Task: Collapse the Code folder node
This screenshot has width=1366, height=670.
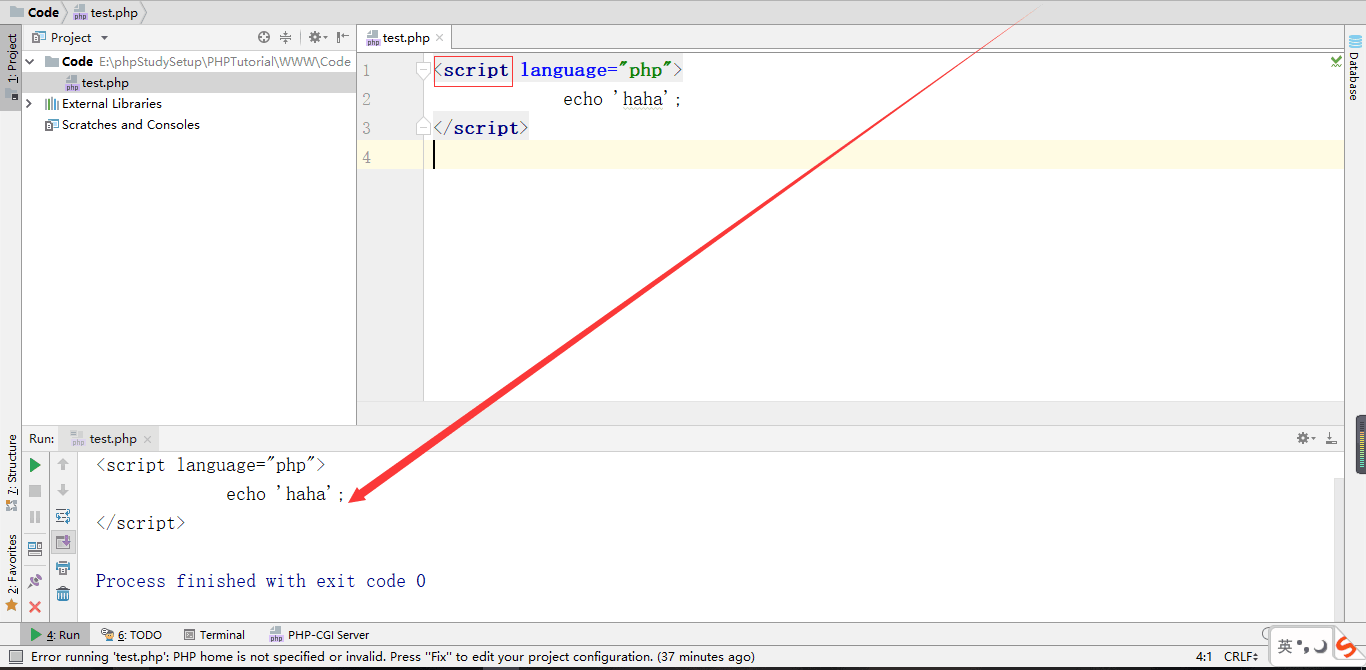Action: point(30,61)
